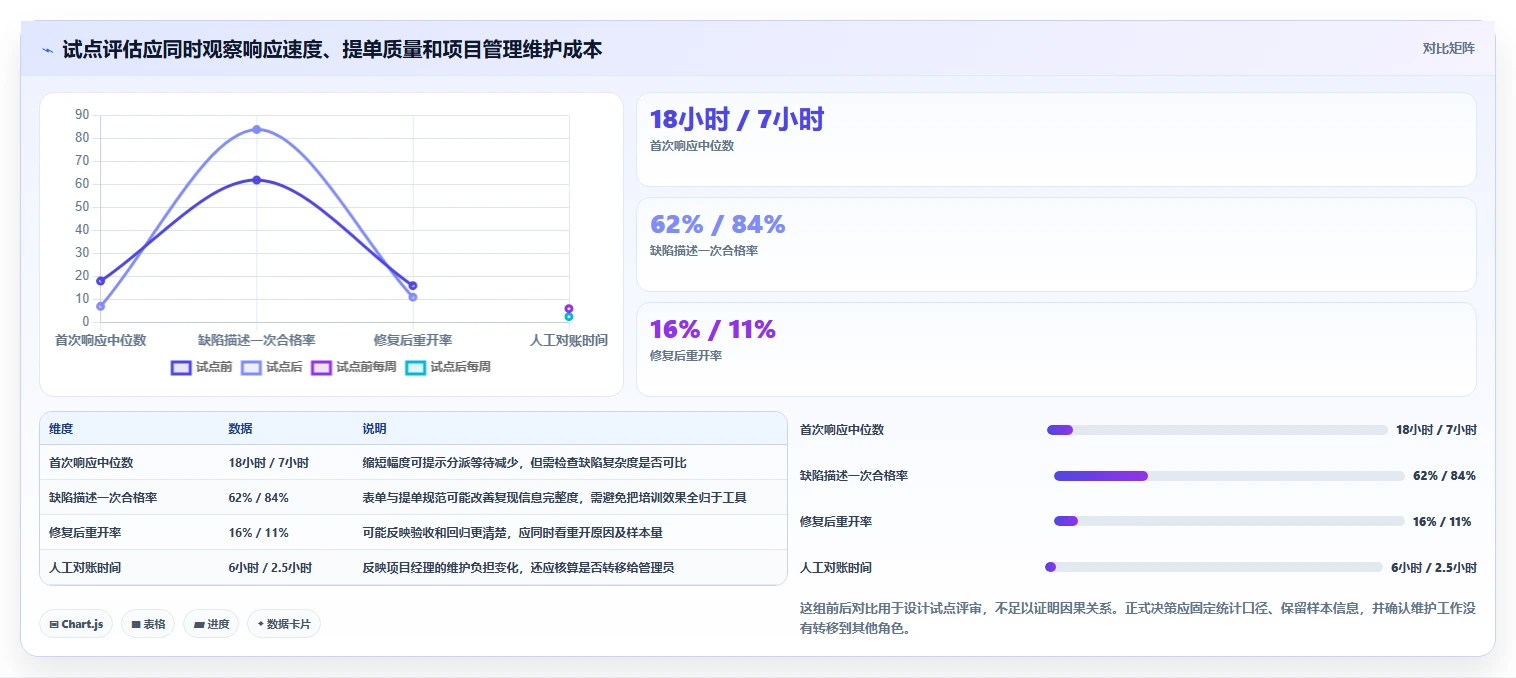Click the note starting 表单与提单规范
The image size is (1516, 678).
point(555,498)
